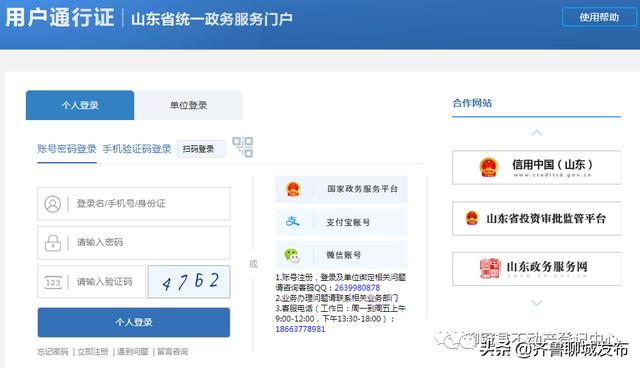Click the emblem icon on 山东省投资审批监管平台 card
Screen dimensions: 640x368
pos(471,218)
